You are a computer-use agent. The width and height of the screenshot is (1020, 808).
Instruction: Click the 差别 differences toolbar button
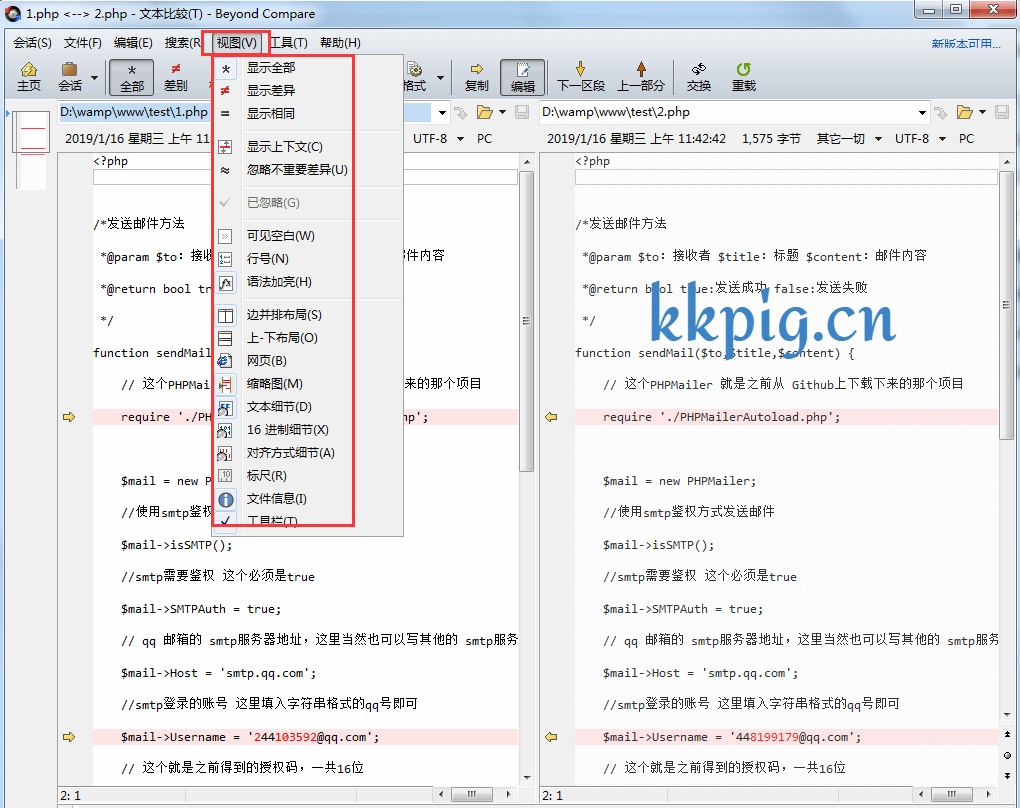tap(176, 77)
